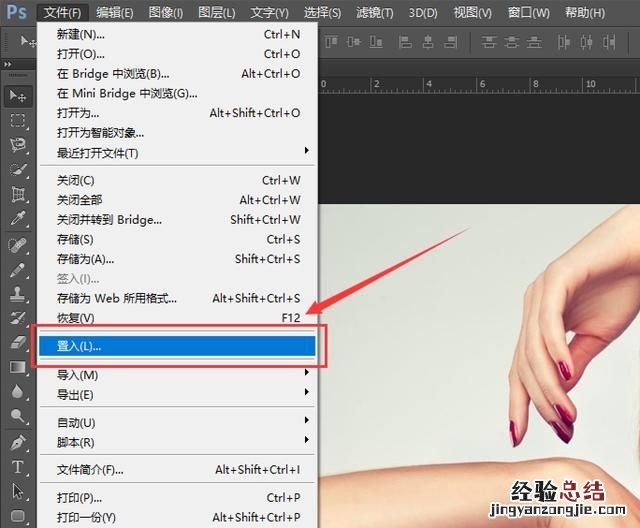Open the 滤镜(T) menu

[x=377, y=13]
